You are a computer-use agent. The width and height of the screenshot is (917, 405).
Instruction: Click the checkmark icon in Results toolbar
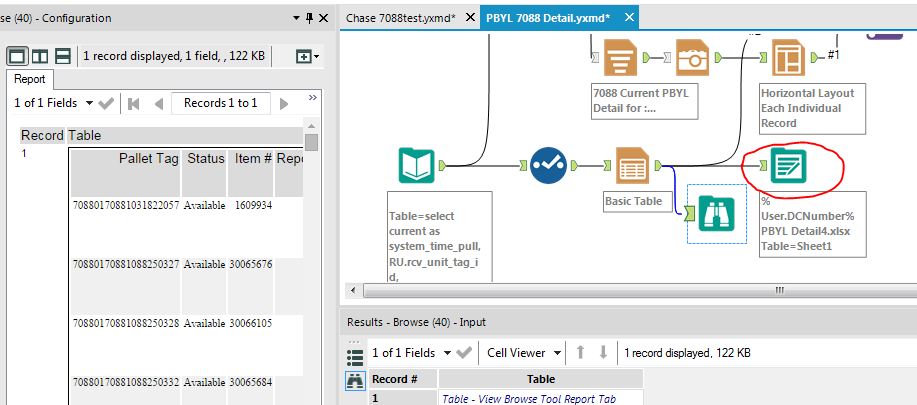point(464,353)
